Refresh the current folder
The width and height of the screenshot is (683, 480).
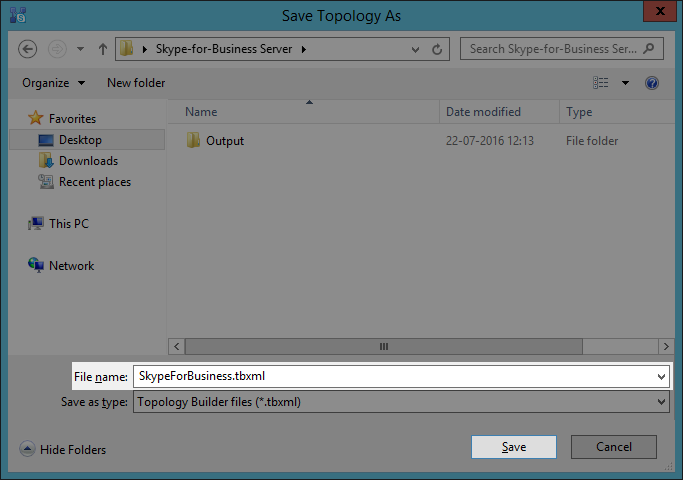[x=437, y=49]
